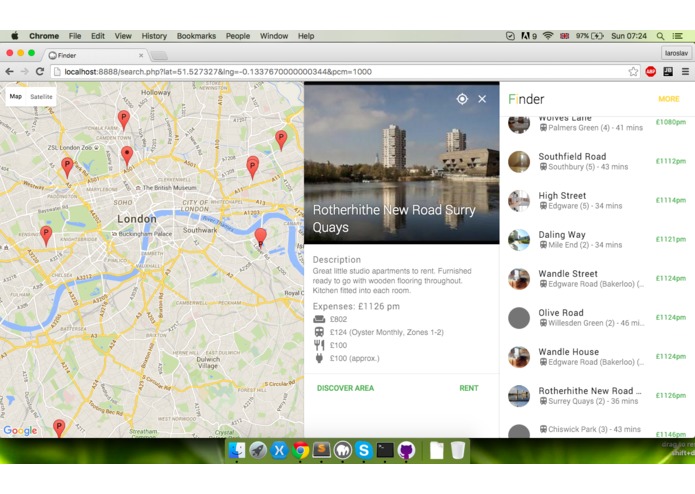Select the Olive Road listing
The image size is (695, 494).
(597, 317)
